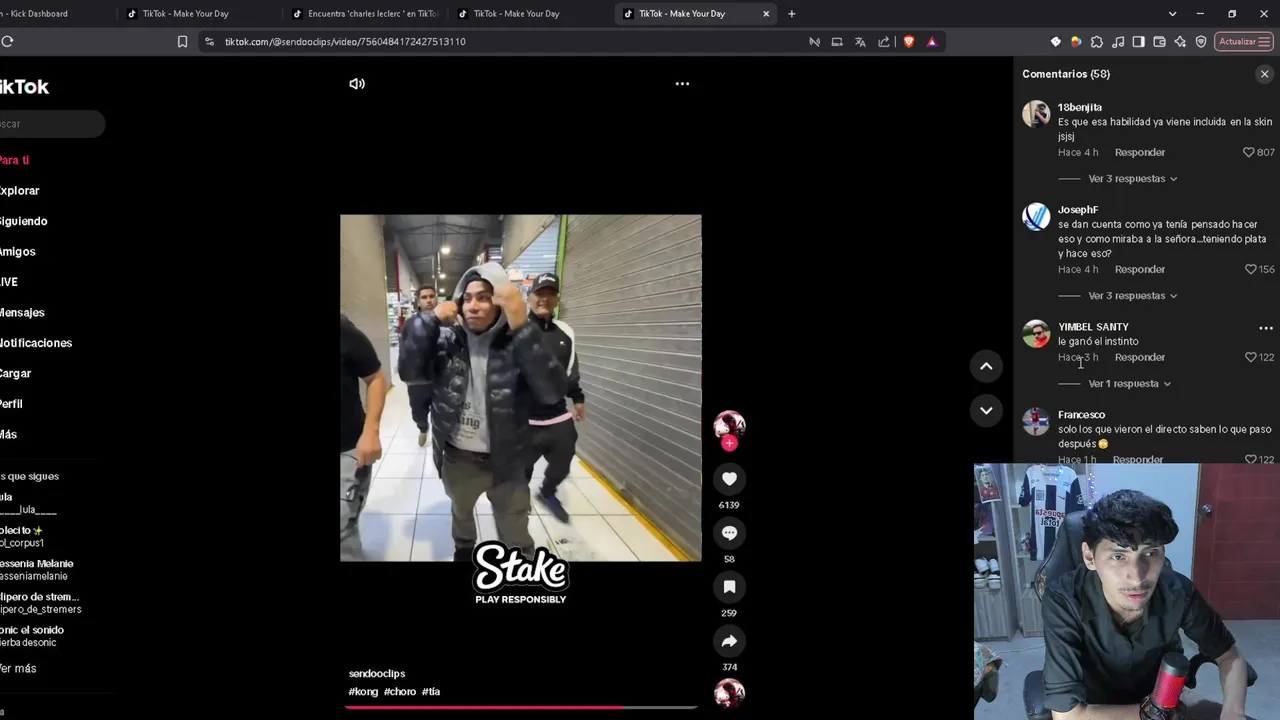Screen dimensions: 1280x720
Task: Open sendooclips username under the video
Action: (x=377, y=674)
